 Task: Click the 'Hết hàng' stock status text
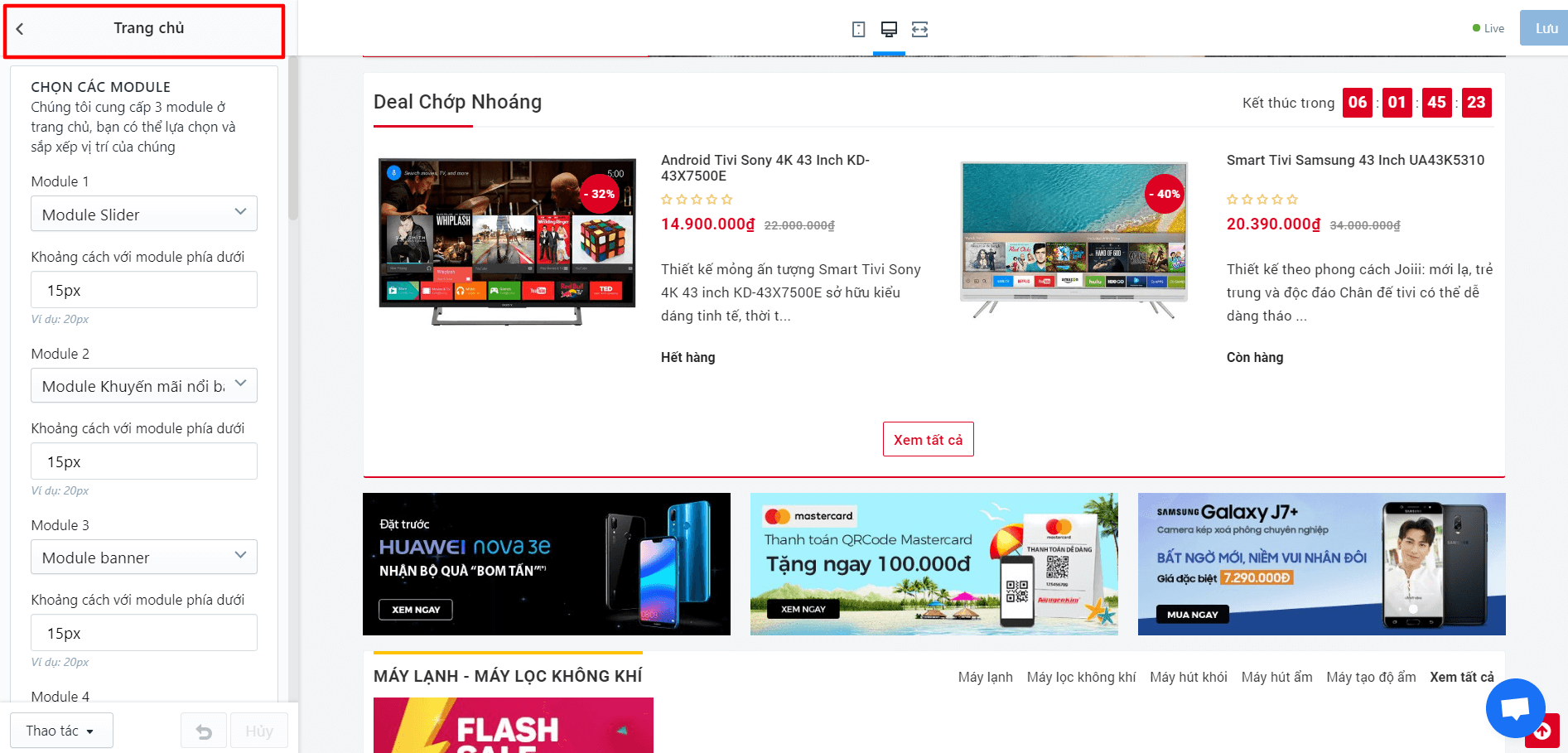click(x=688, y=358)
